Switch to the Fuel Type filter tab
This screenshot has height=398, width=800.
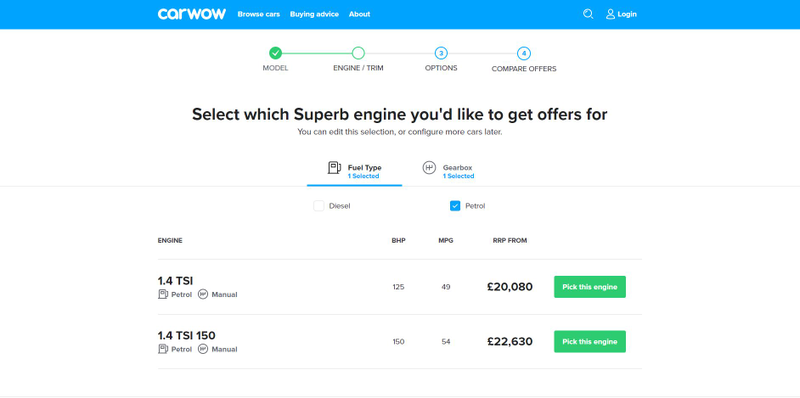[355, 171]
